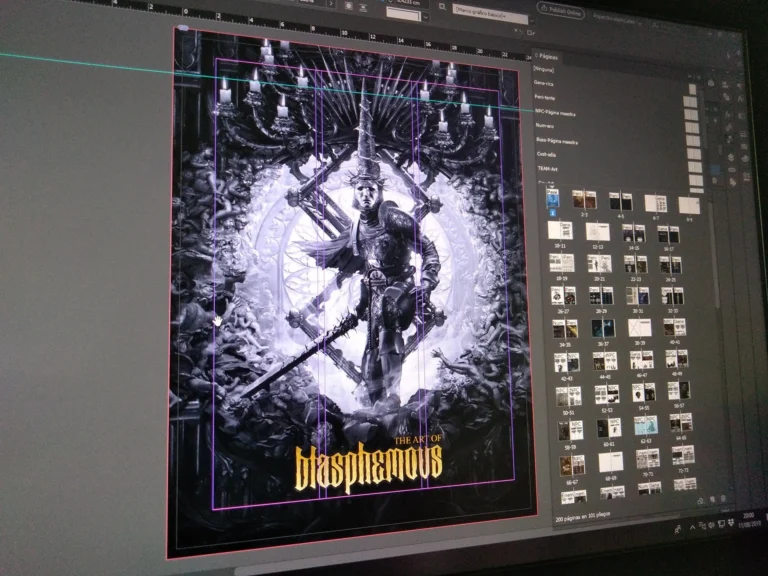
Task: Select the NPC-Página maestra entry
Action: [555, 112]
